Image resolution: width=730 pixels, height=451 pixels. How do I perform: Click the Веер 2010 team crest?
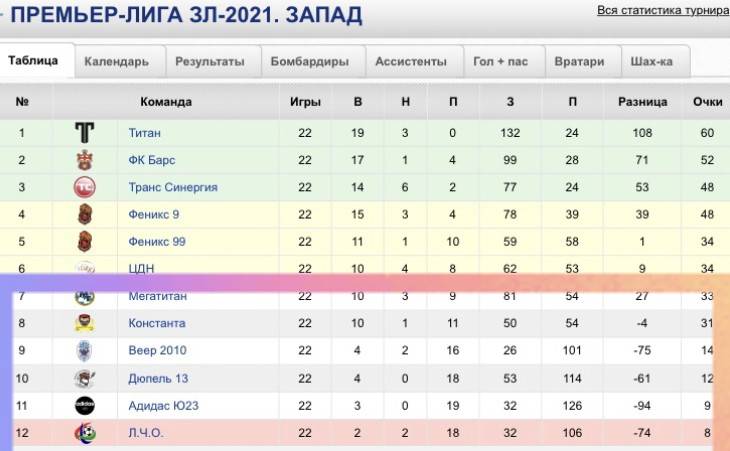[85, 350]
